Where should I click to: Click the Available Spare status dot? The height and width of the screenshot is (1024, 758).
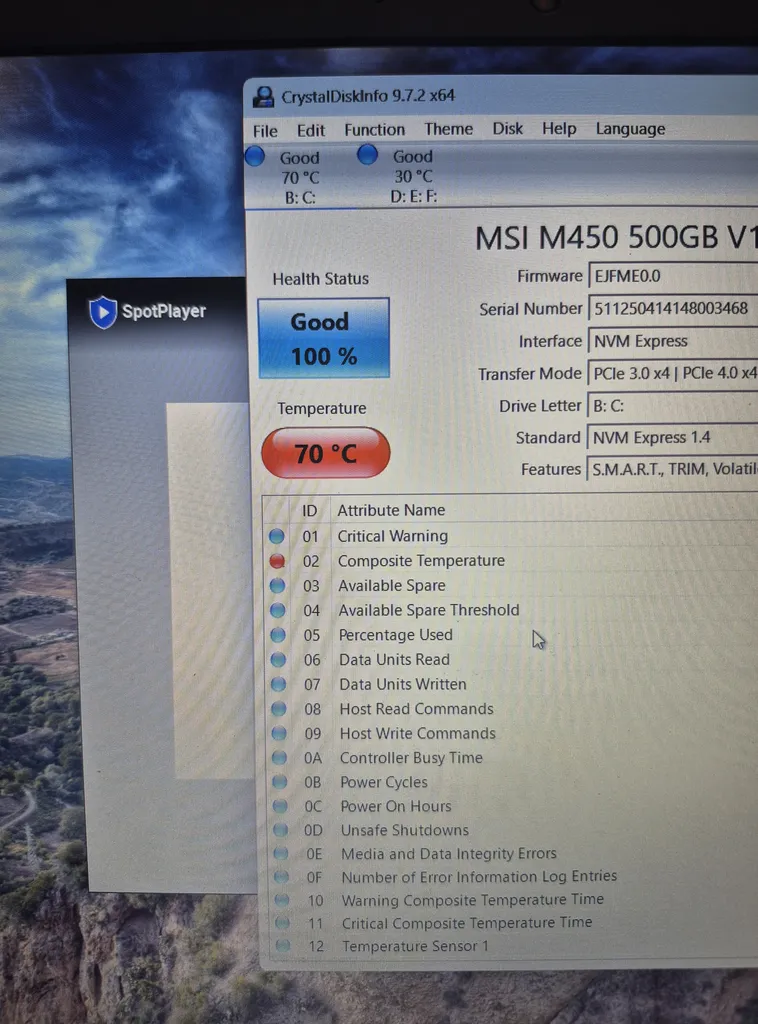278,586
